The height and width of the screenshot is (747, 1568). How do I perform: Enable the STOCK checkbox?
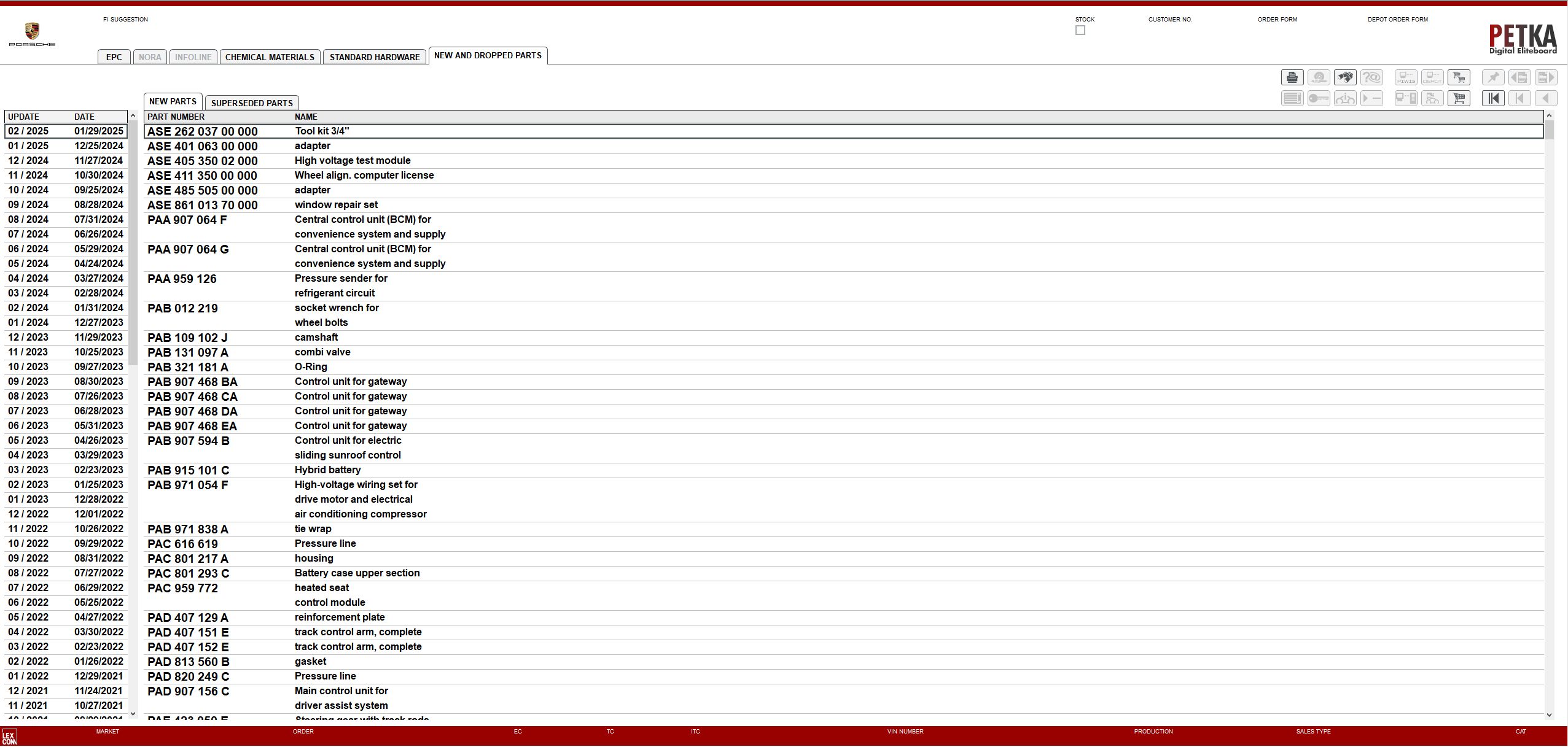(x=1079, y=30)
